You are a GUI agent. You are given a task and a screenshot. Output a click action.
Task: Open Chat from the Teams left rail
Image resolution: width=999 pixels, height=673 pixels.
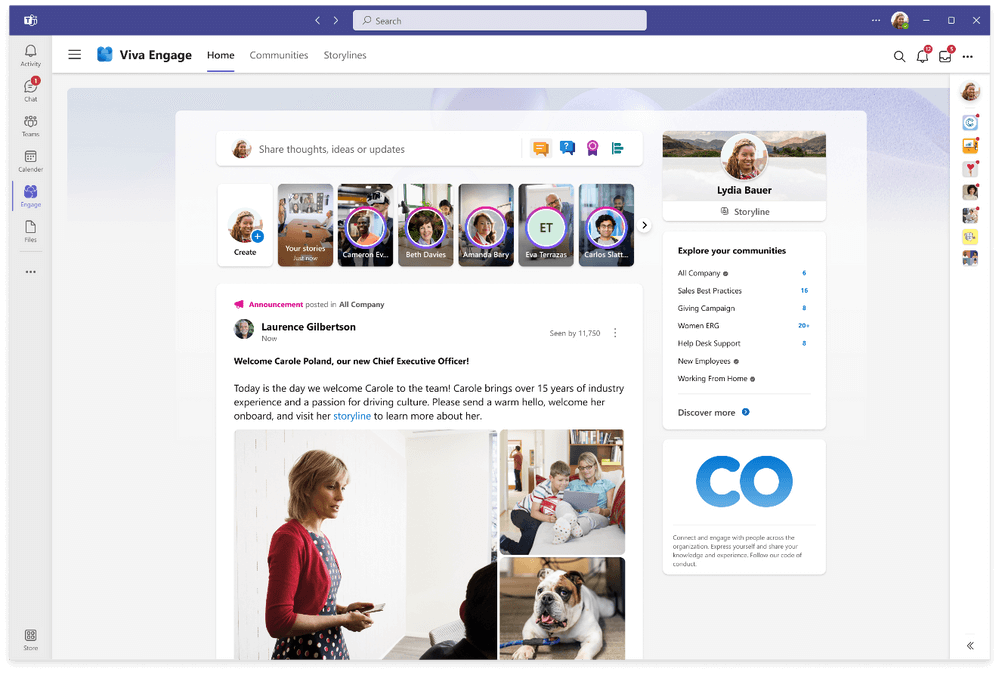pyautogui.click(x=30, y=88)
